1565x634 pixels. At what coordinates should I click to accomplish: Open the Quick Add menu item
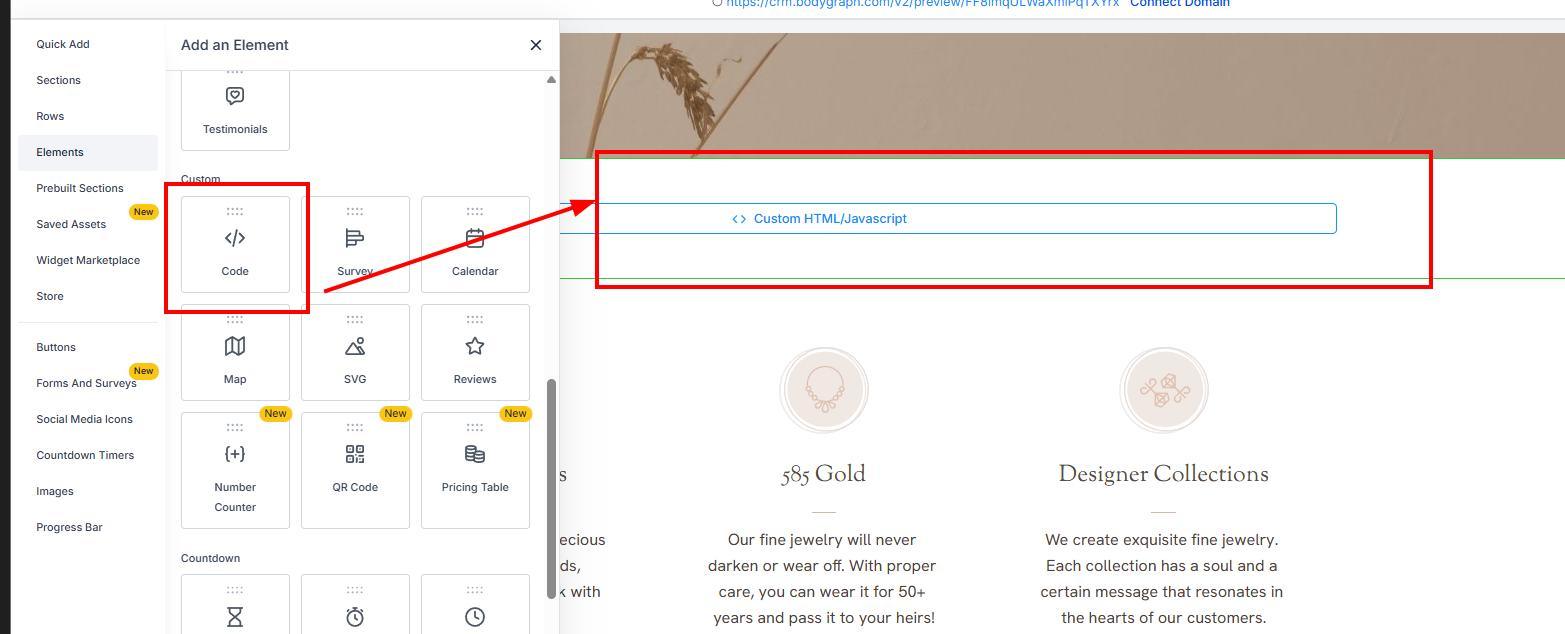(x=63, y=44)
